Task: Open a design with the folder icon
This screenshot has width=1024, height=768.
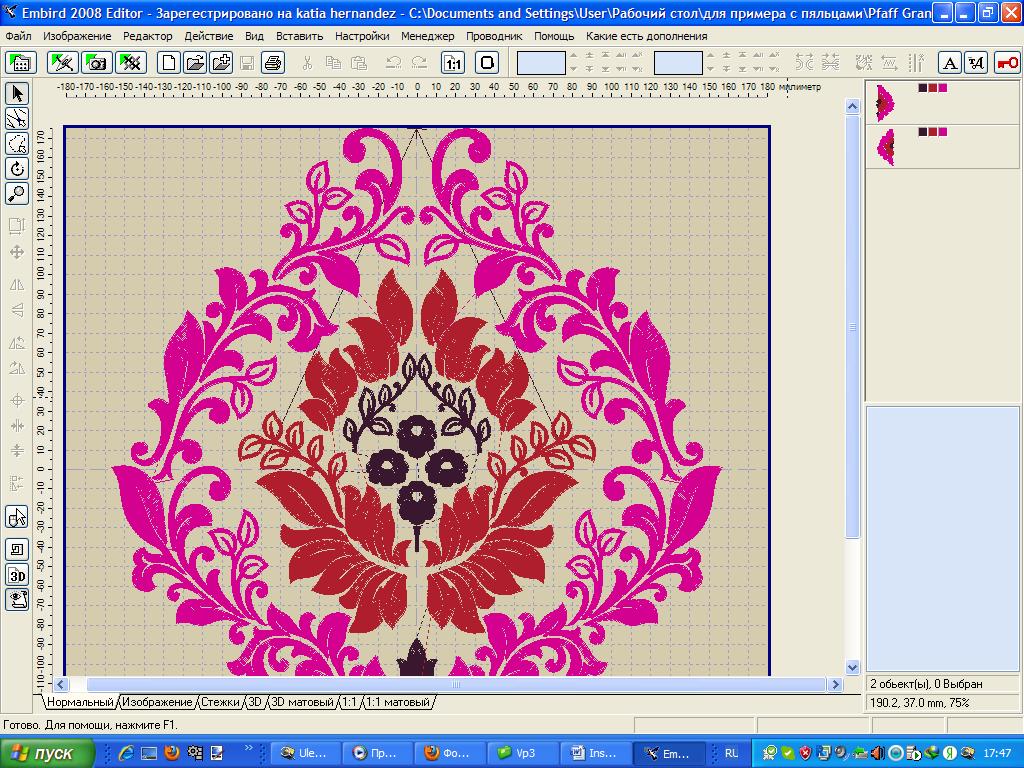Action: (x=195, y=63)
